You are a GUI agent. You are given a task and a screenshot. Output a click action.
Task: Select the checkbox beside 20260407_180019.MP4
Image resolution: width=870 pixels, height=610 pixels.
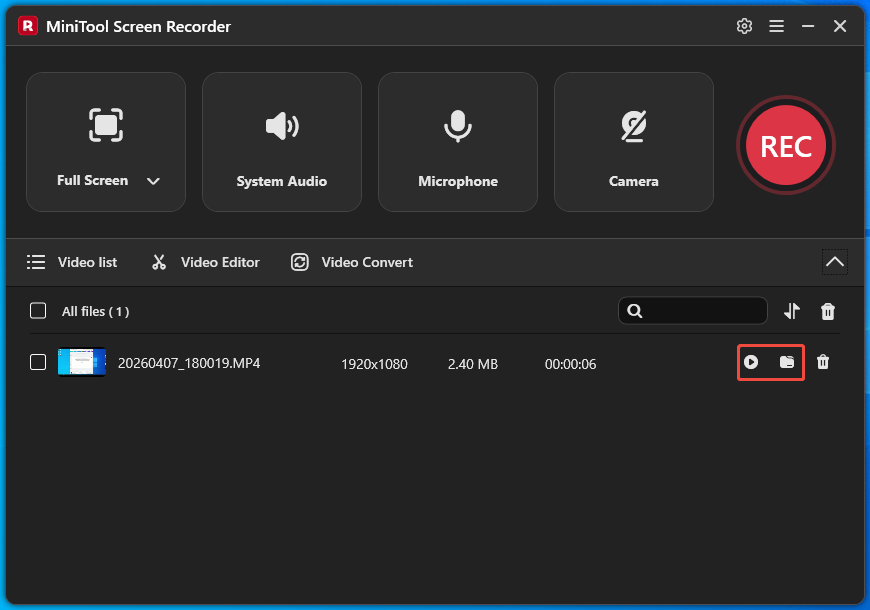tap(38, 362)
